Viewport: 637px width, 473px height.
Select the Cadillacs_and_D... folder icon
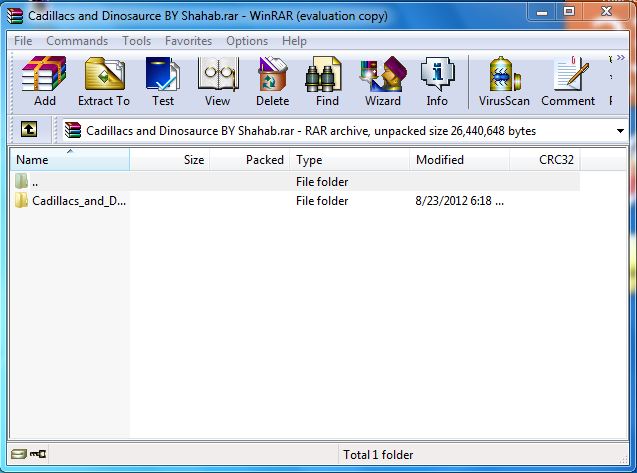(x=21, y=200)
